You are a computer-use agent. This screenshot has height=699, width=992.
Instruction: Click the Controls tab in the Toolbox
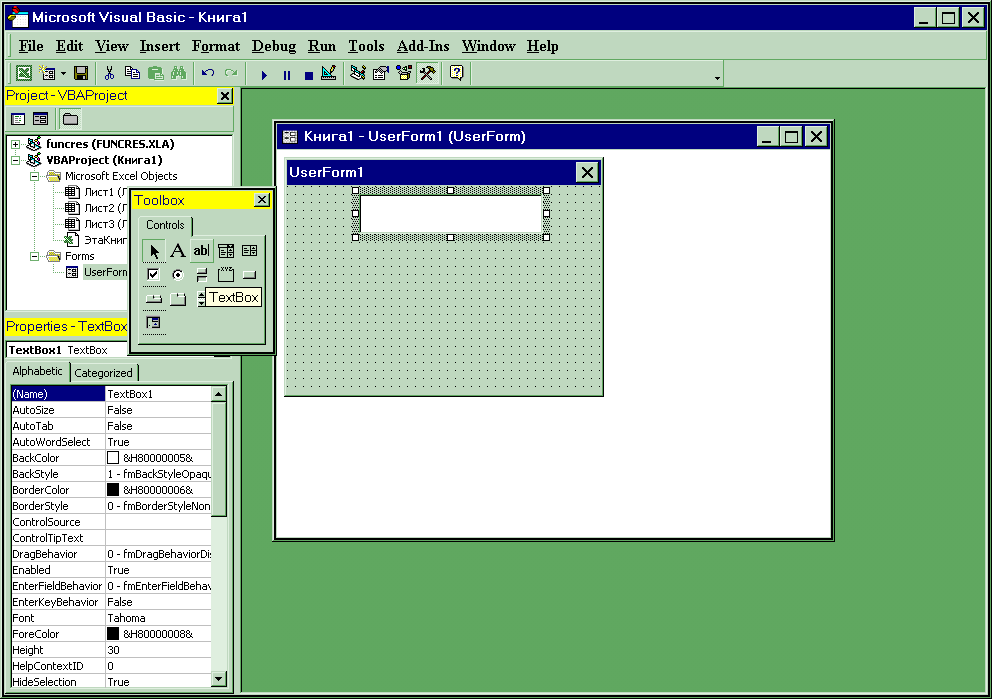pos(165,225)
